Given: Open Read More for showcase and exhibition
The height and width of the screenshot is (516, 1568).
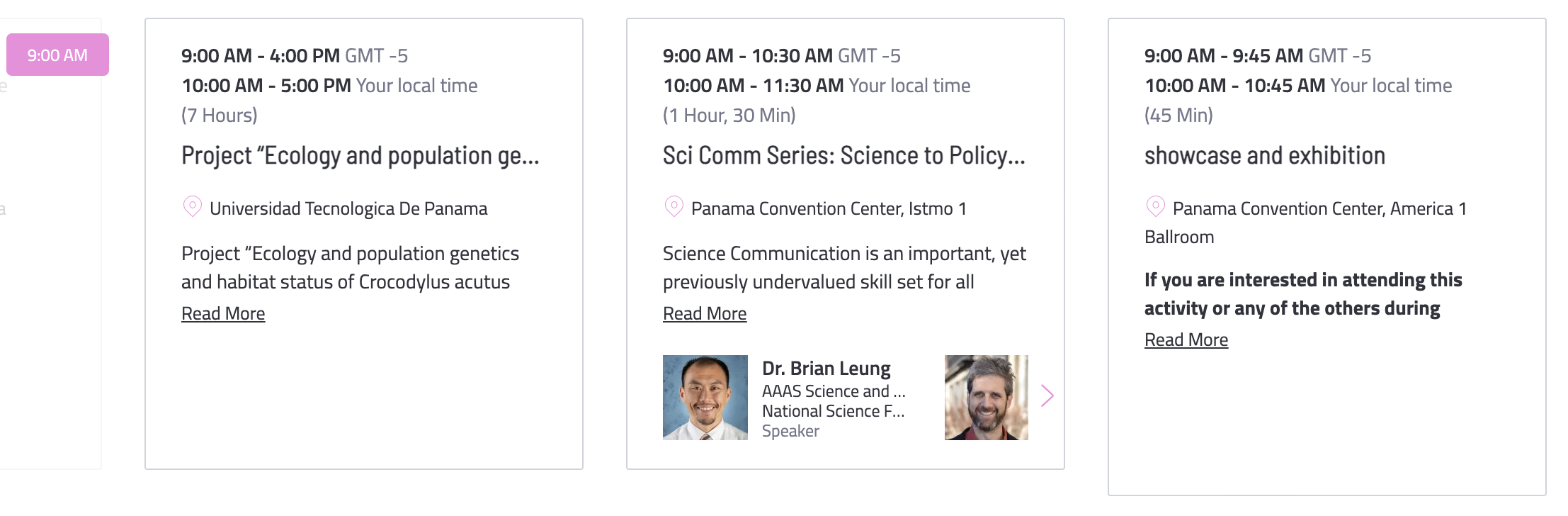Looking at the screenshot, I should pos(1186,340).
